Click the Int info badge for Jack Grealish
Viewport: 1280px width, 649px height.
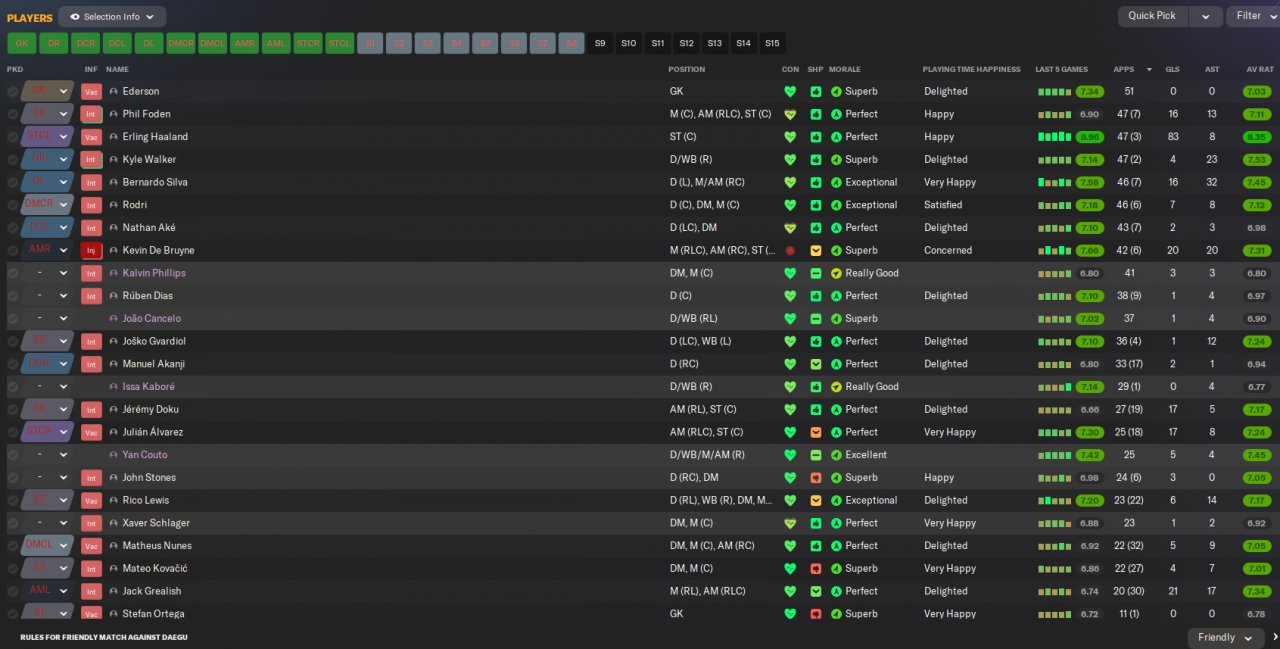[91, 591]
